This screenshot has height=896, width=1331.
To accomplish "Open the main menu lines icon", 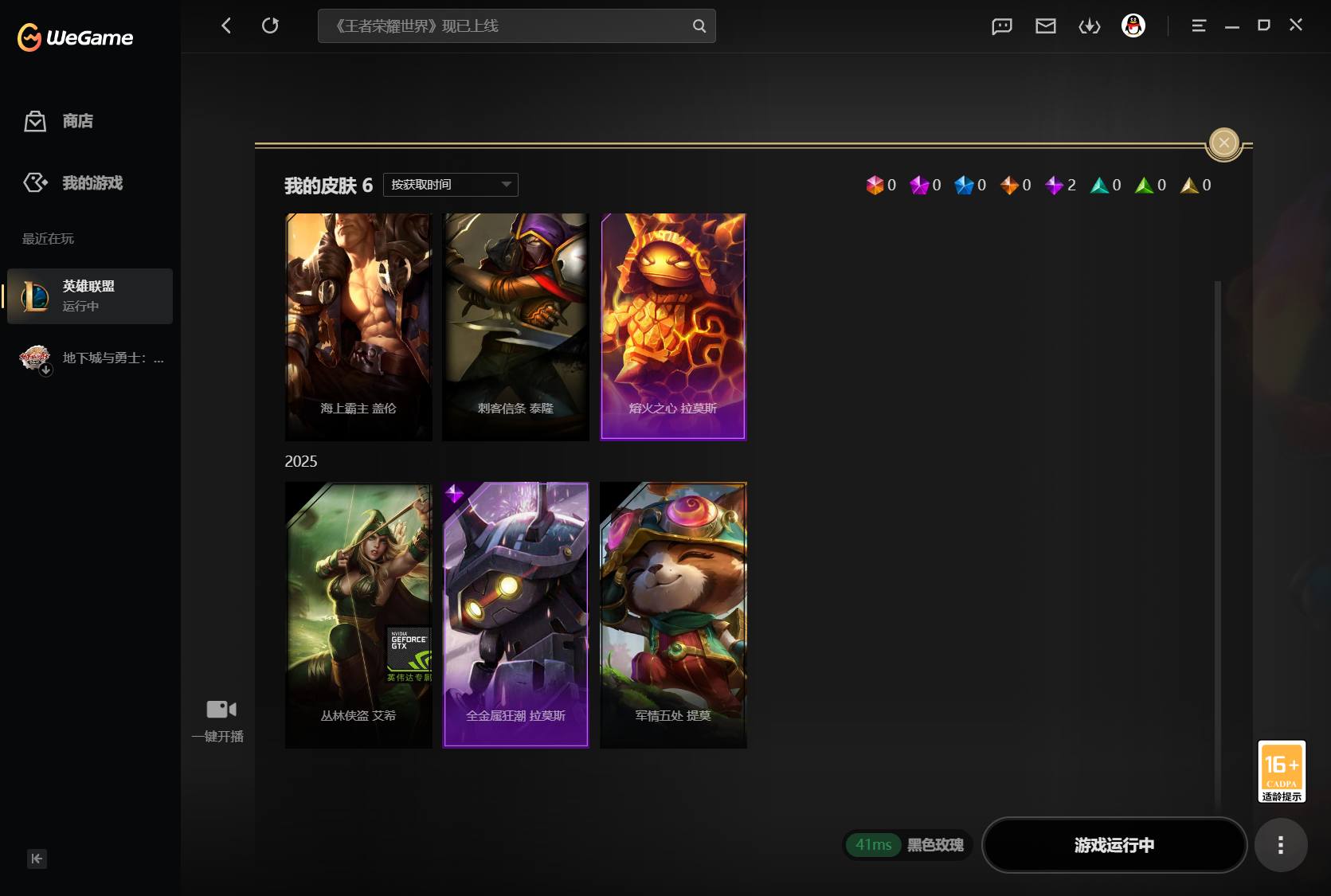I will (1198, 25).
